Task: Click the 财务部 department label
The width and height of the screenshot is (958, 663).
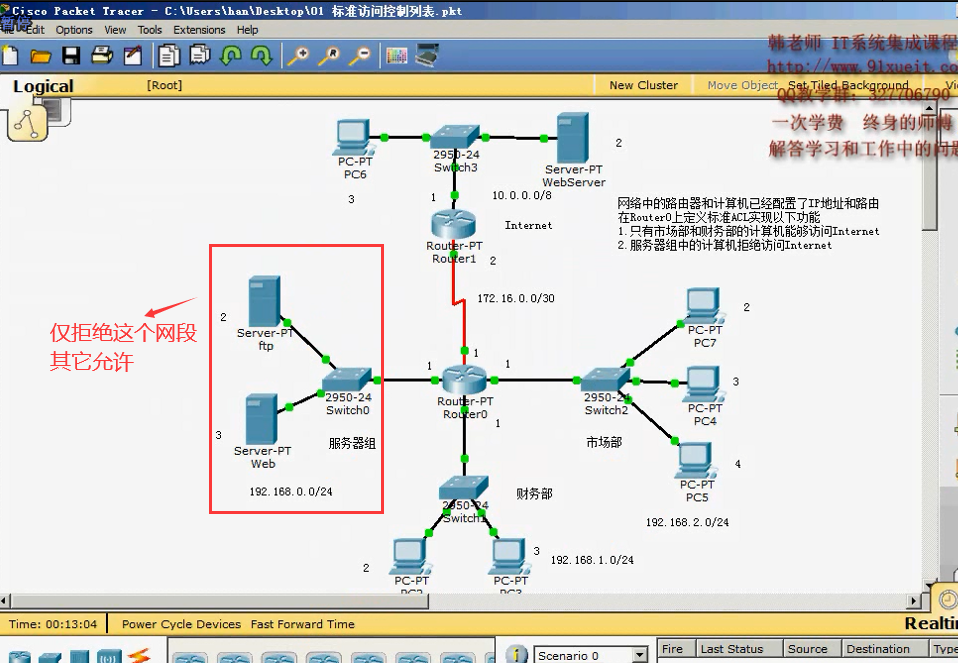Action: pyautogui.click(x=535, y=493)
